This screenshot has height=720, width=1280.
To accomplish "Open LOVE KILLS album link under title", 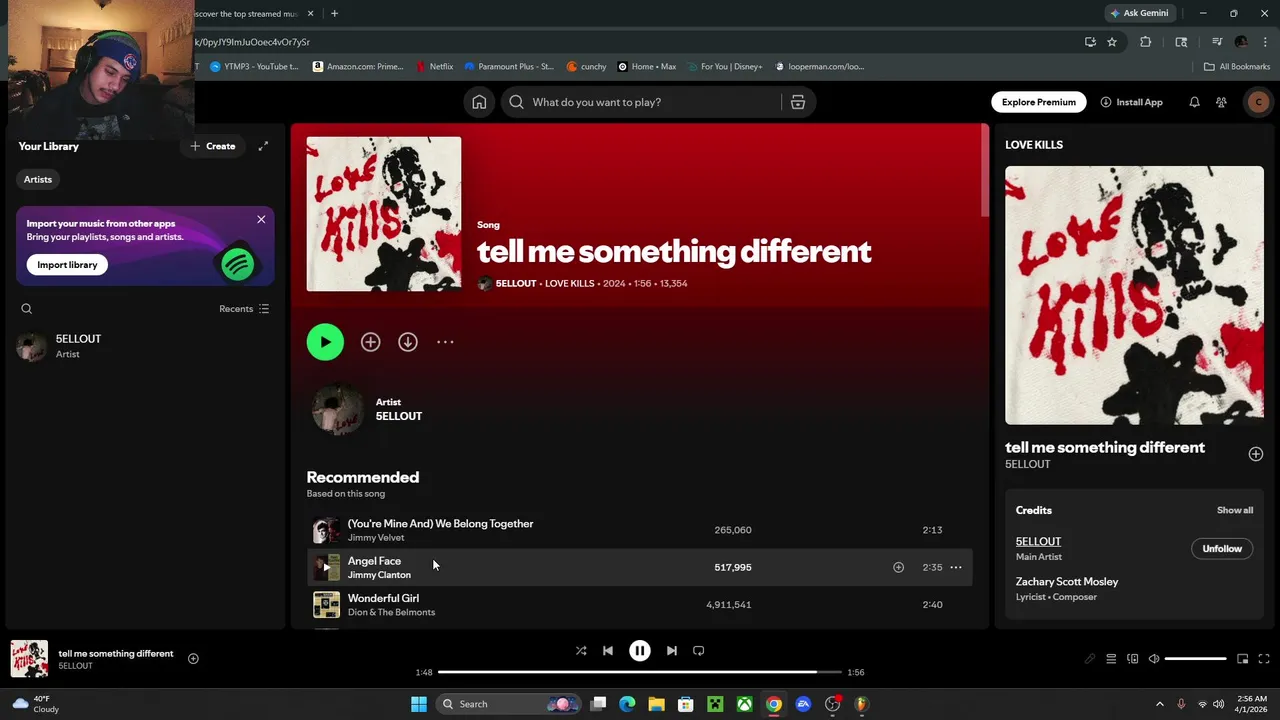I will [x=569, y=284].
